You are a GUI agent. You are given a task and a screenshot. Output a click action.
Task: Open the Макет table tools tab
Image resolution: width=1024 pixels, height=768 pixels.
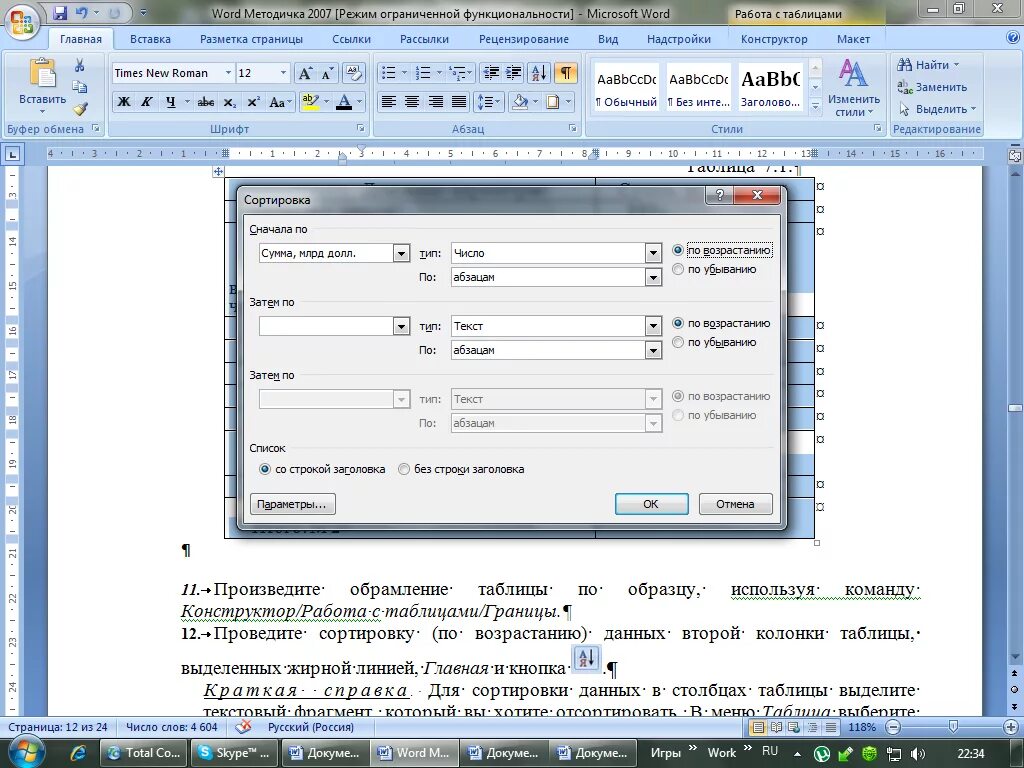(x=854, y=39)
